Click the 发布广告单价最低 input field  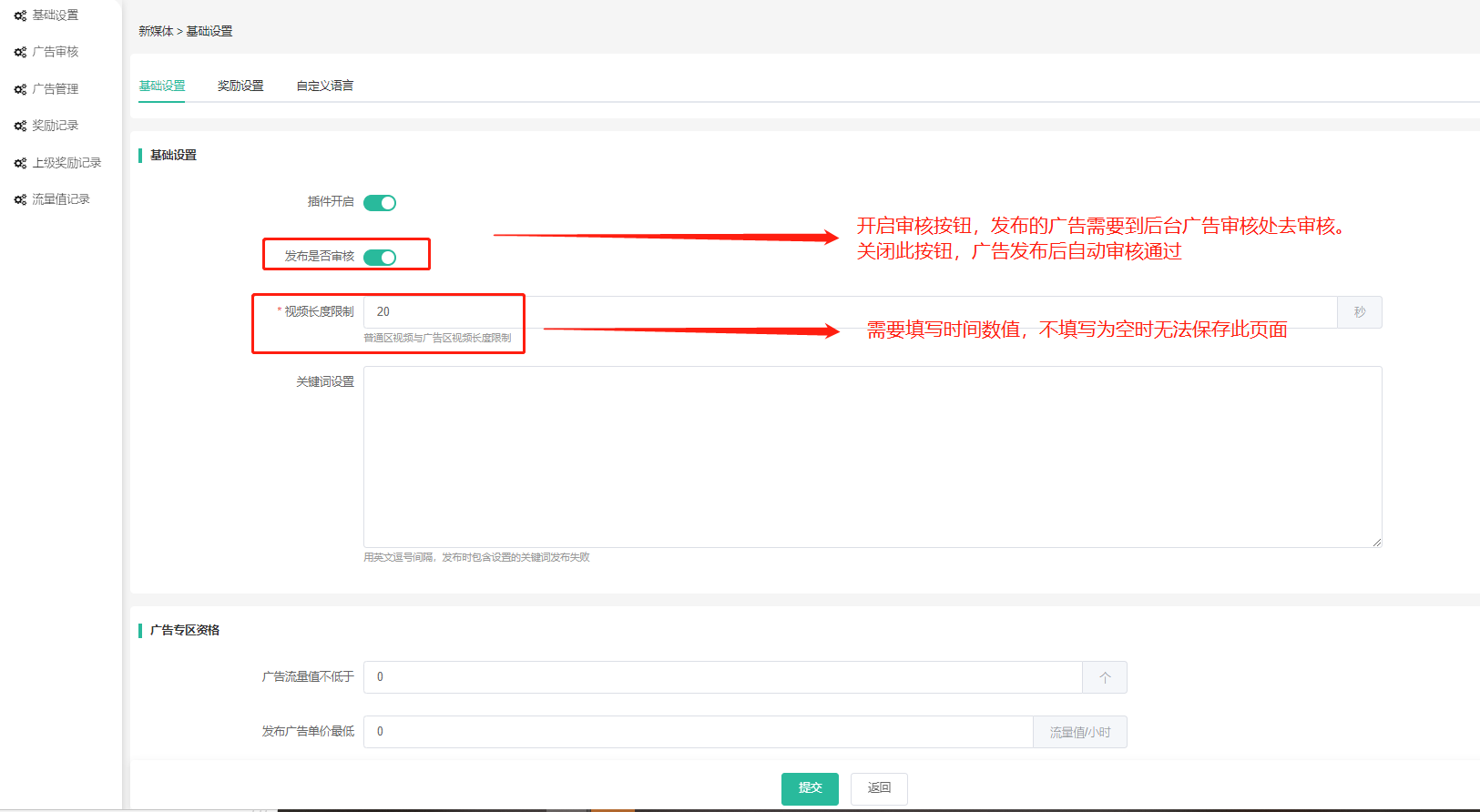tap(698, 732)
